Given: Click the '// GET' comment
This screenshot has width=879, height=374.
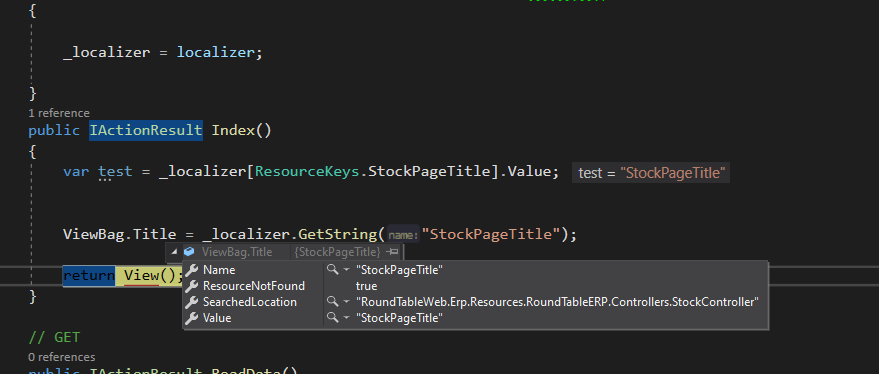Looking at the screenshot, I should [x=54, y=337].
